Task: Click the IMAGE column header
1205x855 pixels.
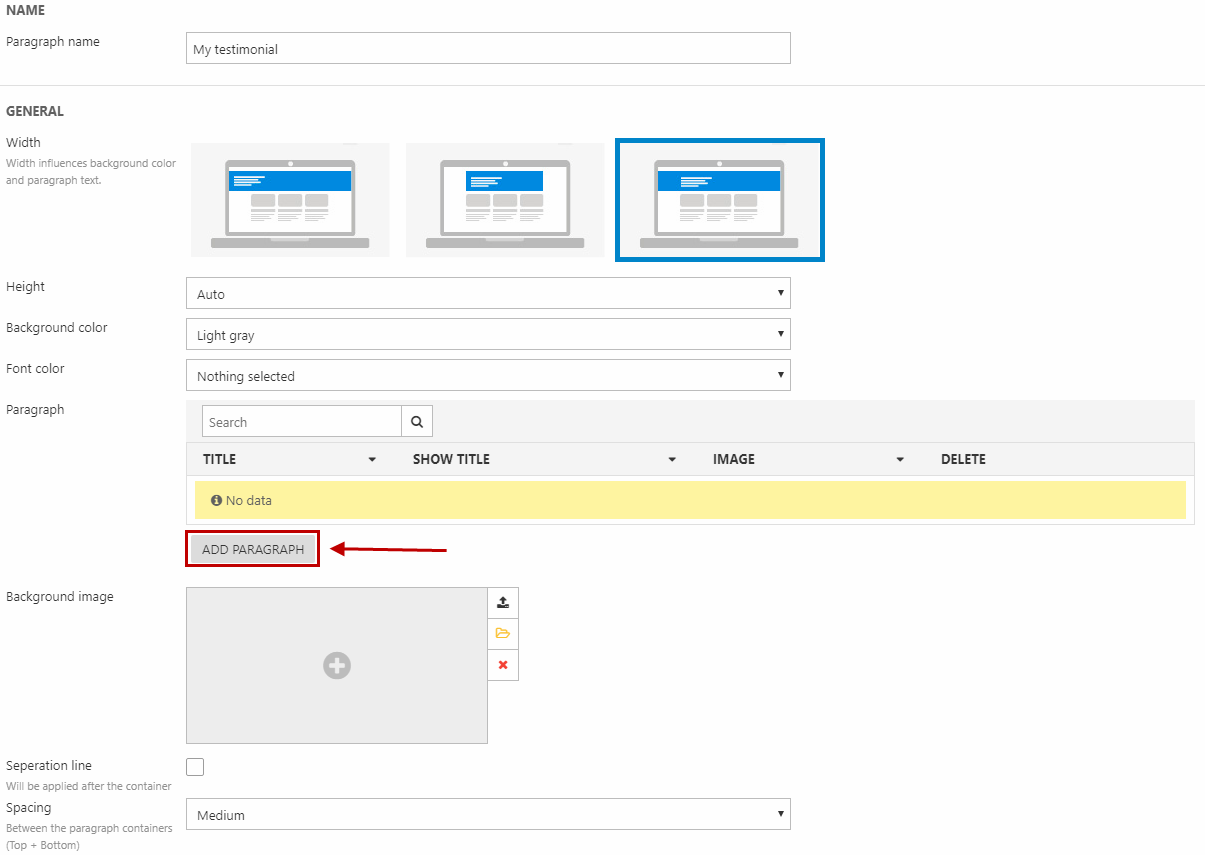Action: 734,460
